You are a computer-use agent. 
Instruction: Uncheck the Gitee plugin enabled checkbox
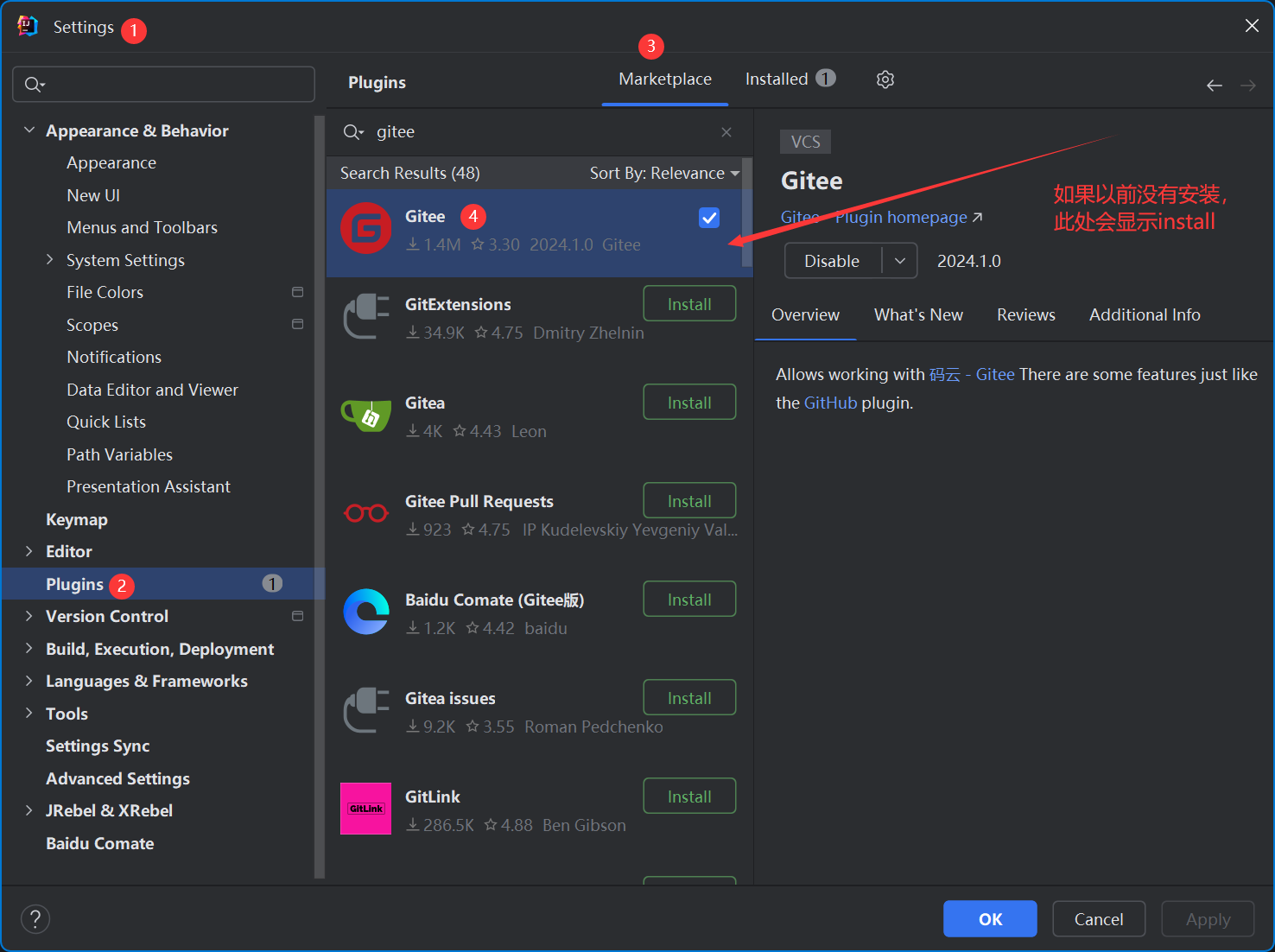point(709,218)
